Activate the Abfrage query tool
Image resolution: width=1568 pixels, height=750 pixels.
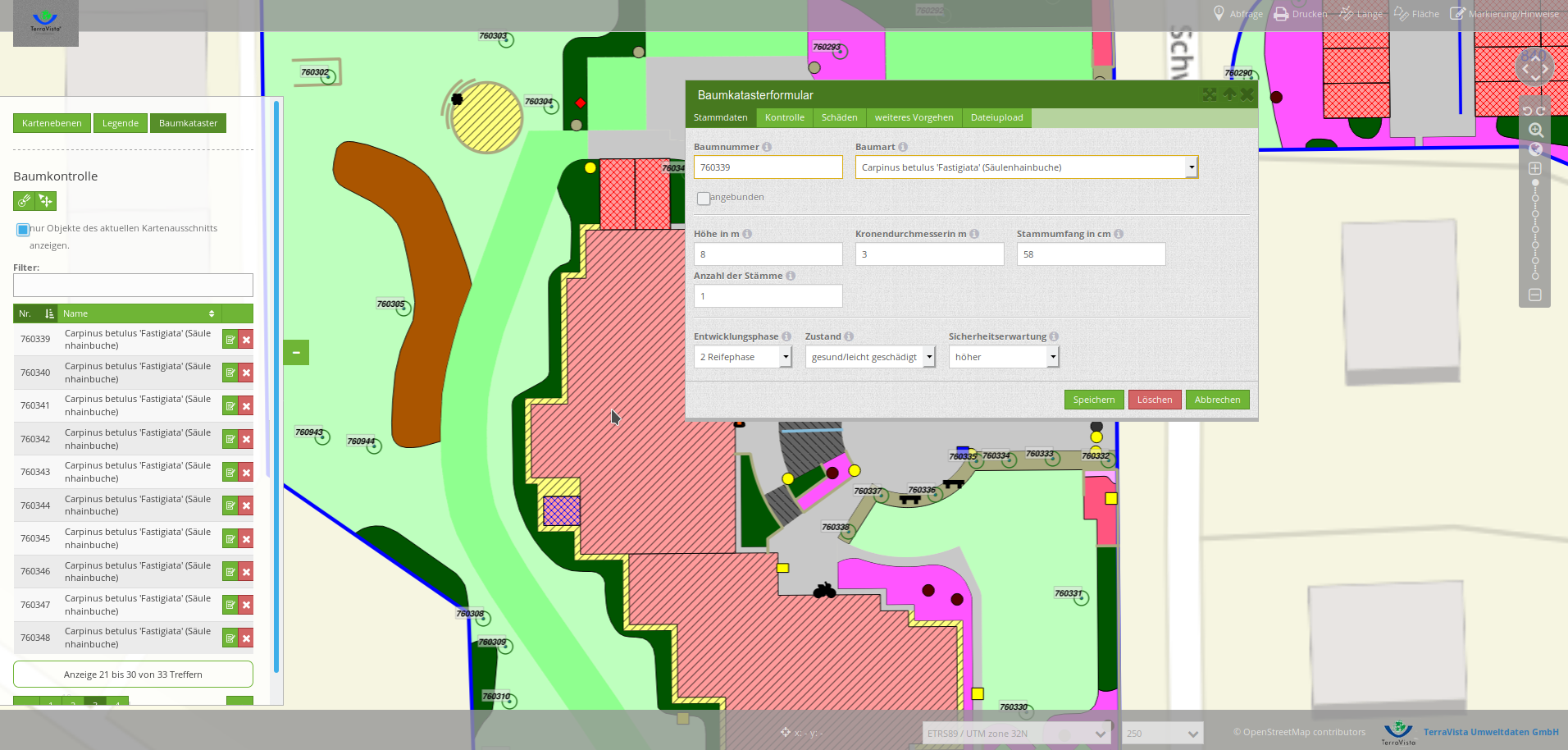1238,14
